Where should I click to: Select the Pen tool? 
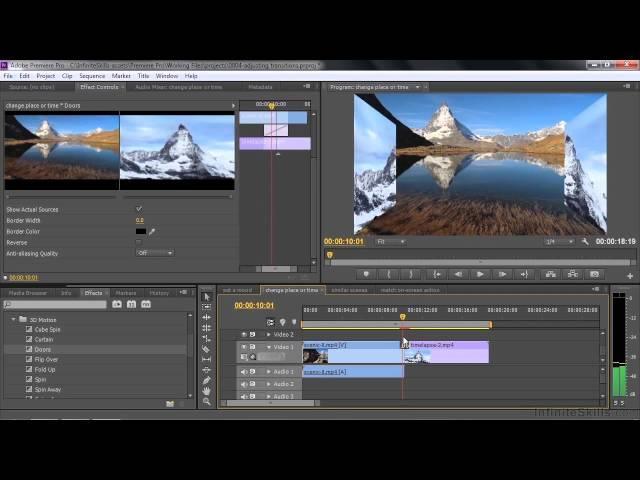(207, 380)
